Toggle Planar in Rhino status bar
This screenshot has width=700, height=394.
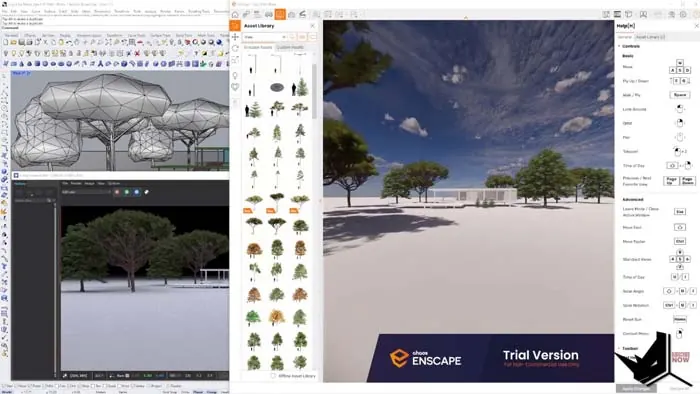coord(198,392)
